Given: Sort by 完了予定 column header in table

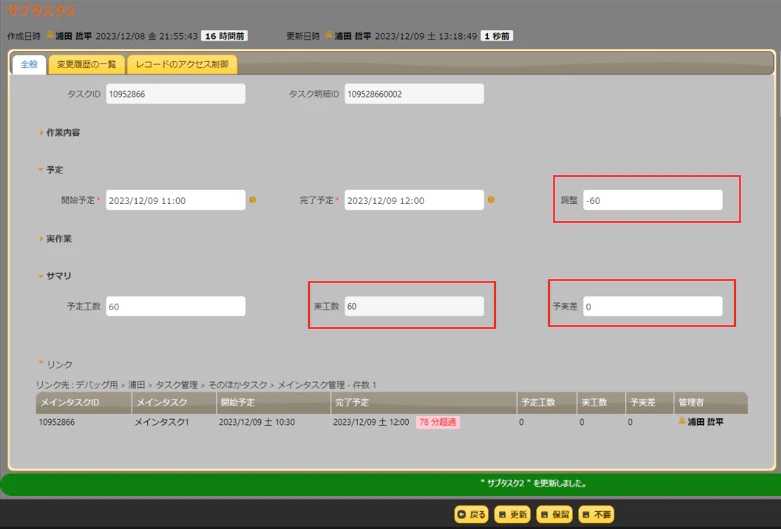Looking at the screenshot, I should pyautogui.click(x=423, y=402).
